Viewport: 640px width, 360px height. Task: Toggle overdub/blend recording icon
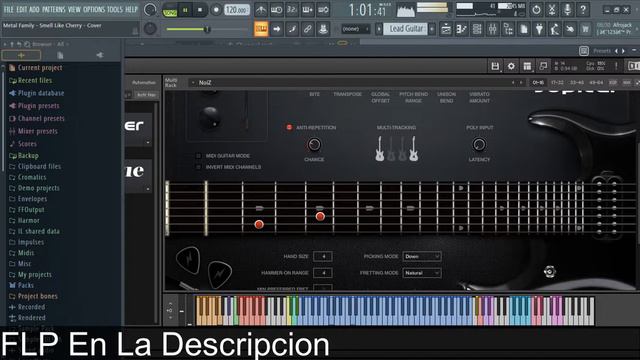click(x=307, y=10)
